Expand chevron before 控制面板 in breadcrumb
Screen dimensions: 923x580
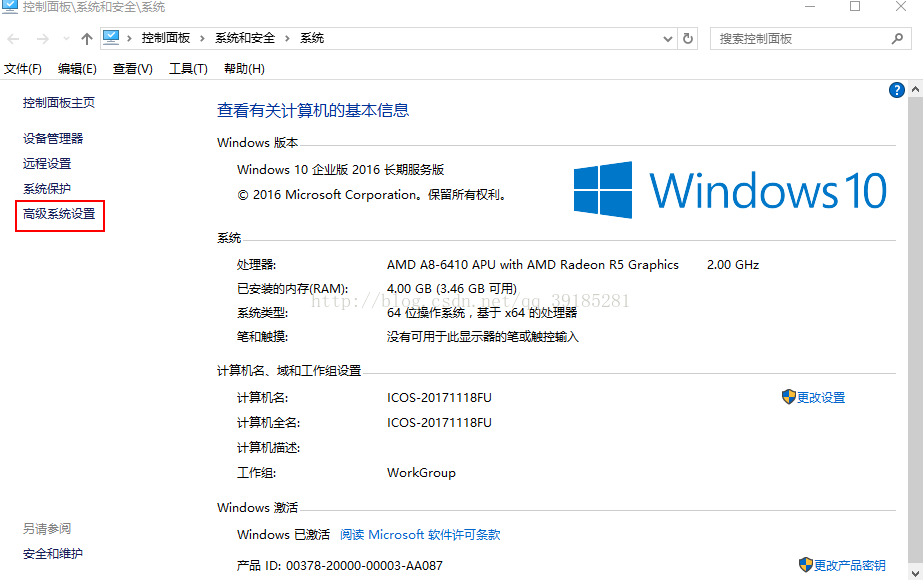pyautogui.click(x=129, y=38)
